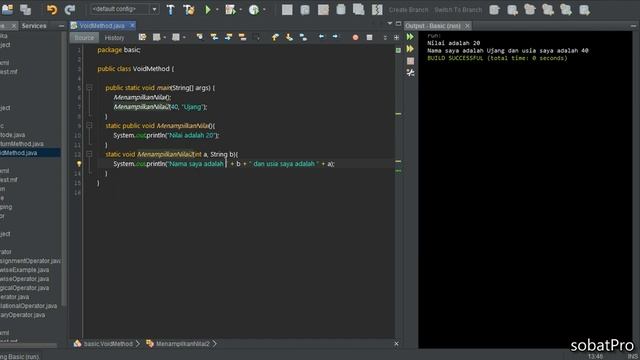Click the lightbulb hint on line 13
Image resolution: width=640 pixels, height=360 pixels.
click(79, 164)
